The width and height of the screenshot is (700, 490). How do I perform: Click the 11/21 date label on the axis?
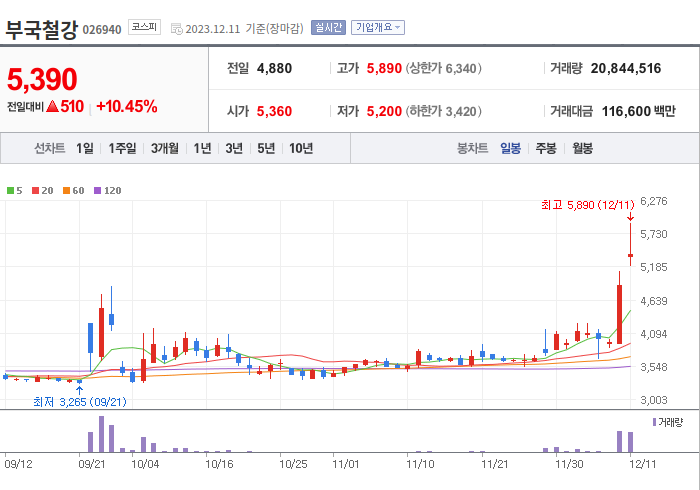click(495, 464)
